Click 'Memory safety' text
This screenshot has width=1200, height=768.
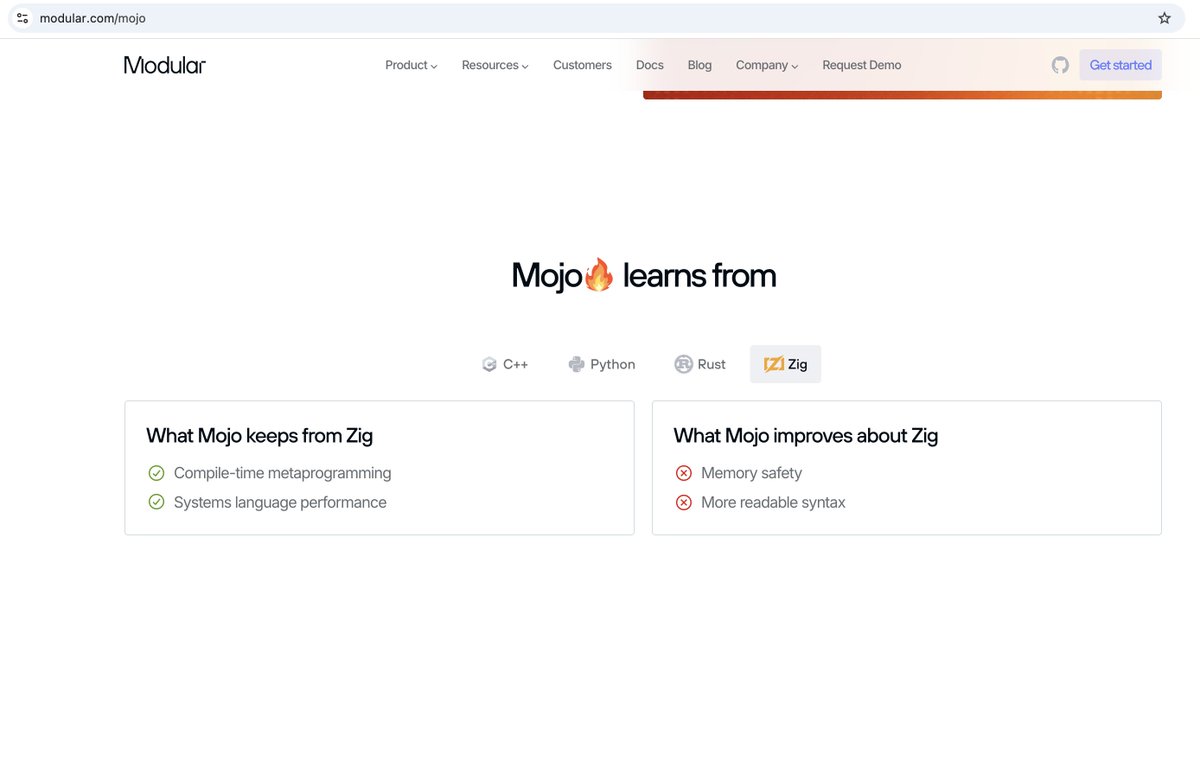751,473
